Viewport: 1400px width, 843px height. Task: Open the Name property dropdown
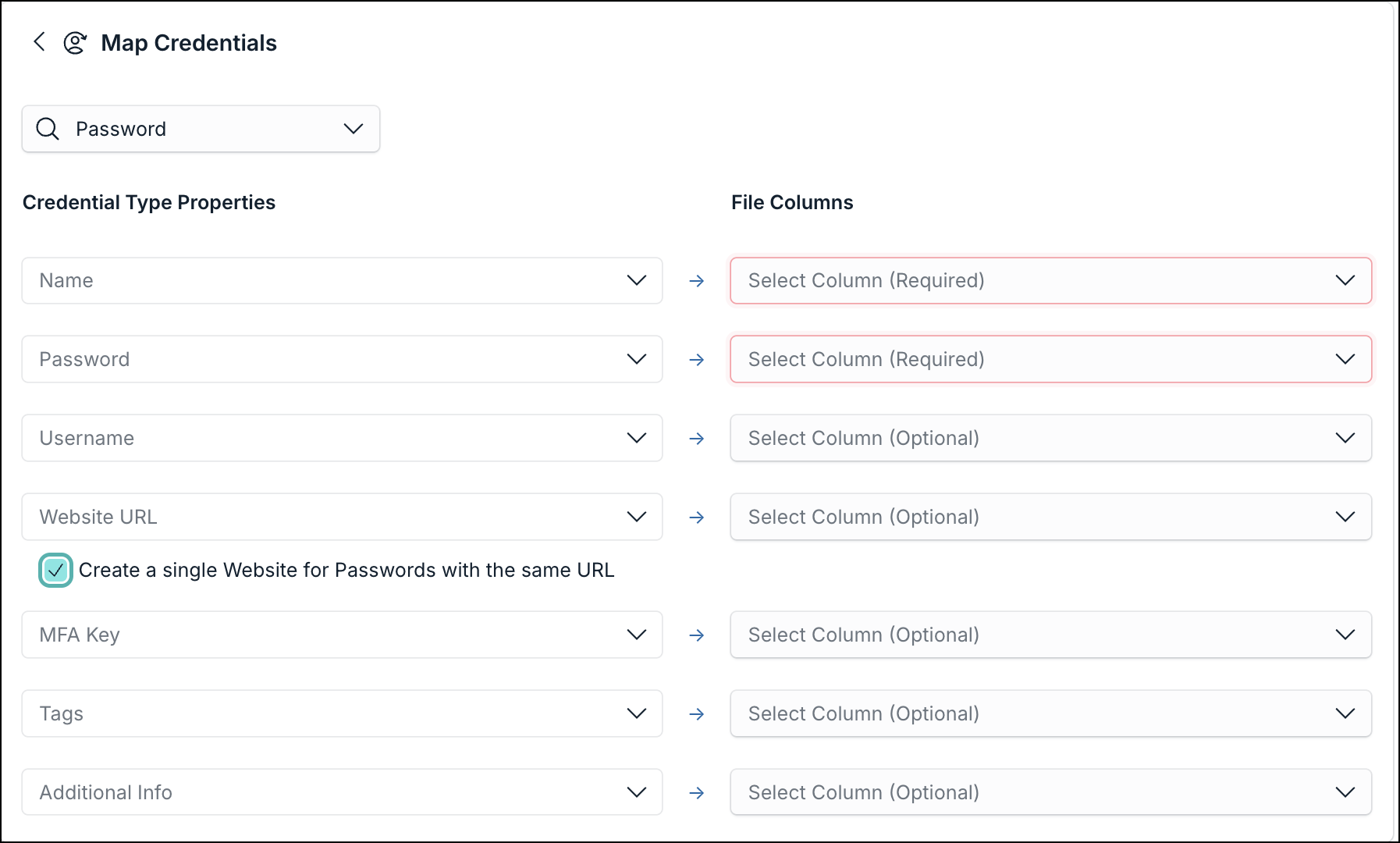[342, 280]
